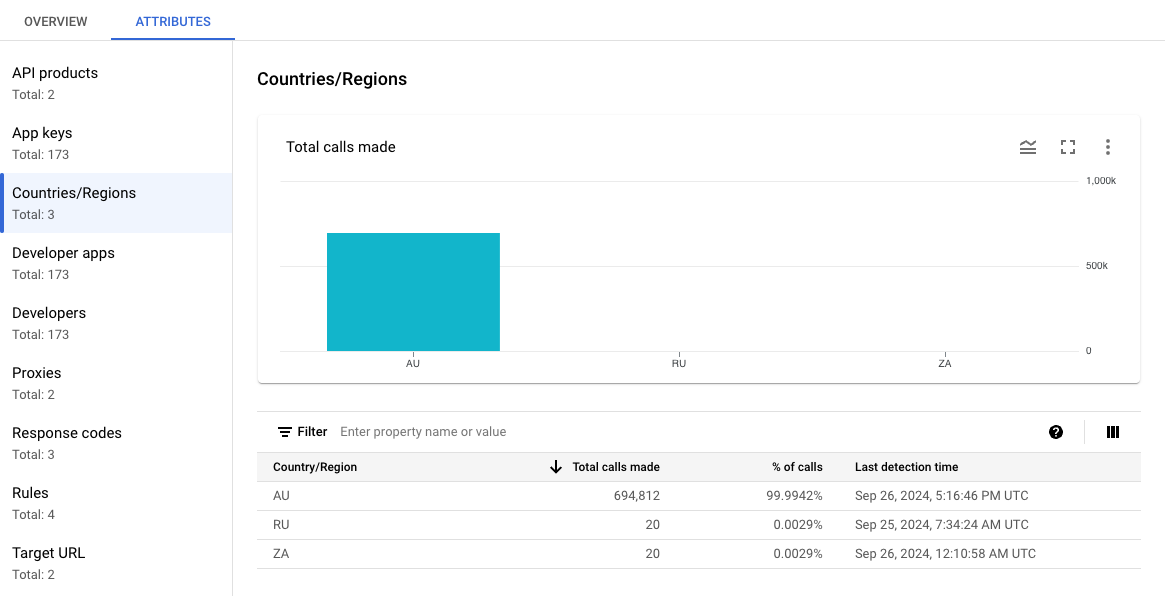Click the 694,812 total calls value

tap(635, 496)
